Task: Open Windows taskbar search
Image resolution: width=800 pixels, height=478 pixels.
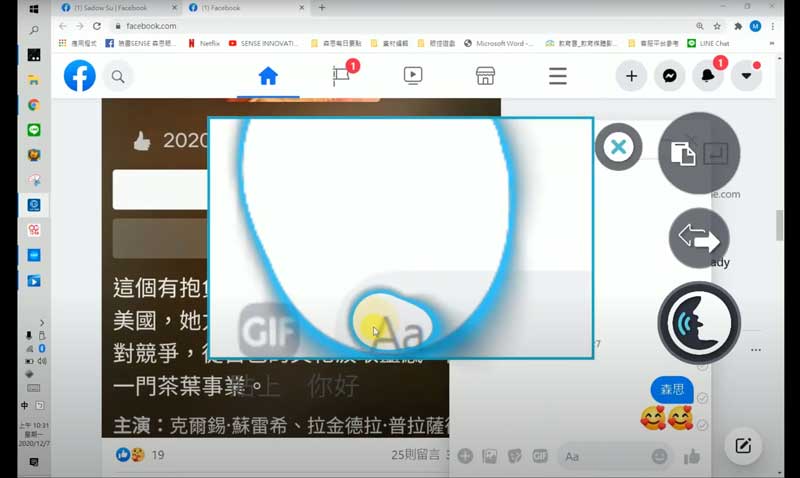Action: [x=34, y=31]
